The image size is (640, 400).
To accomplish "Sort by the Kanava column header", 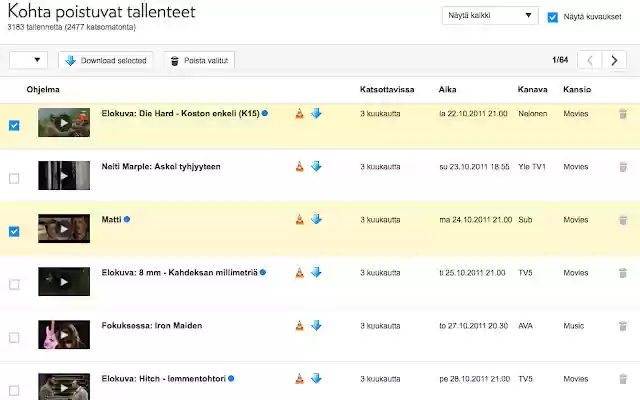I will coord(532,89).
